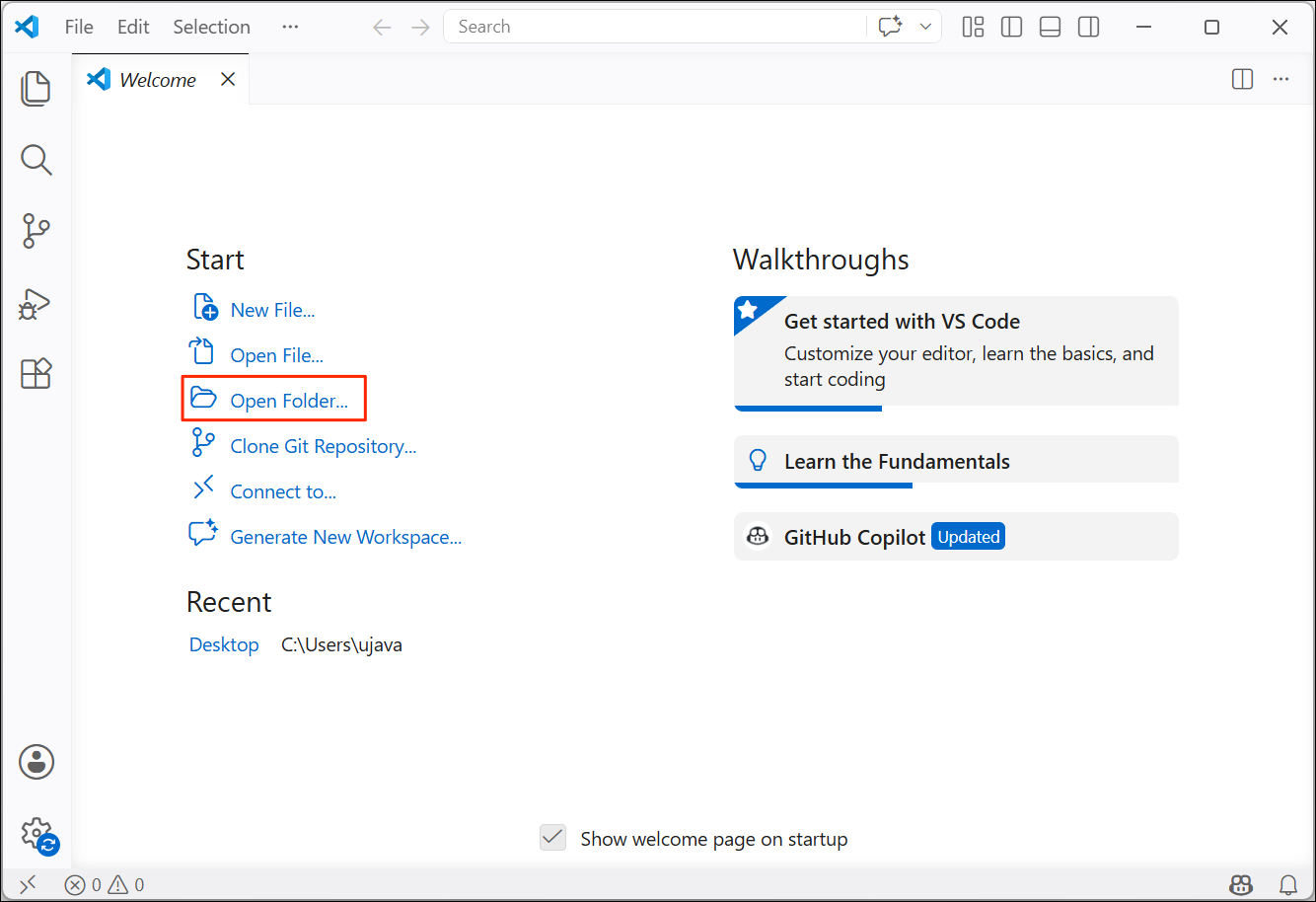Viewport: 1316px width, 902px height.
Task: Open the File menu
Action: click(79, 27)
